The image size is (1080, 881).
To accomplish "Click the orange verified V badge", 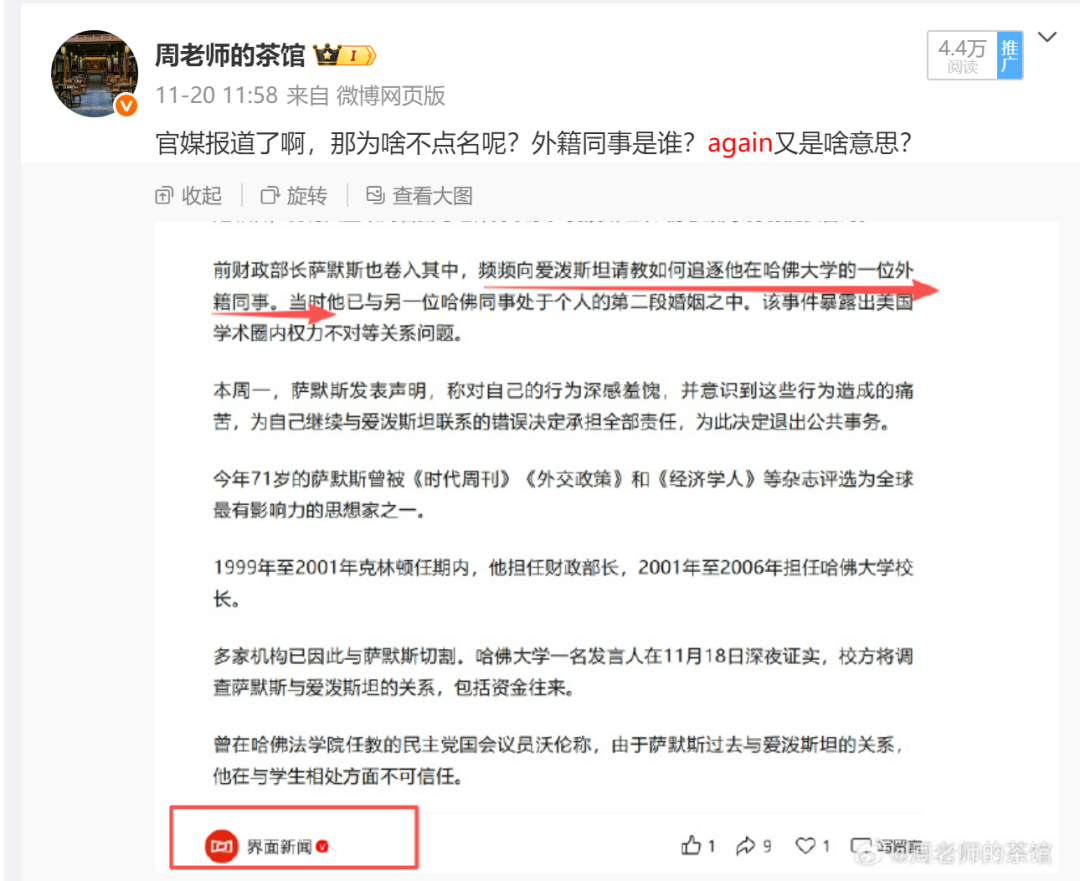I will [126, 105].
